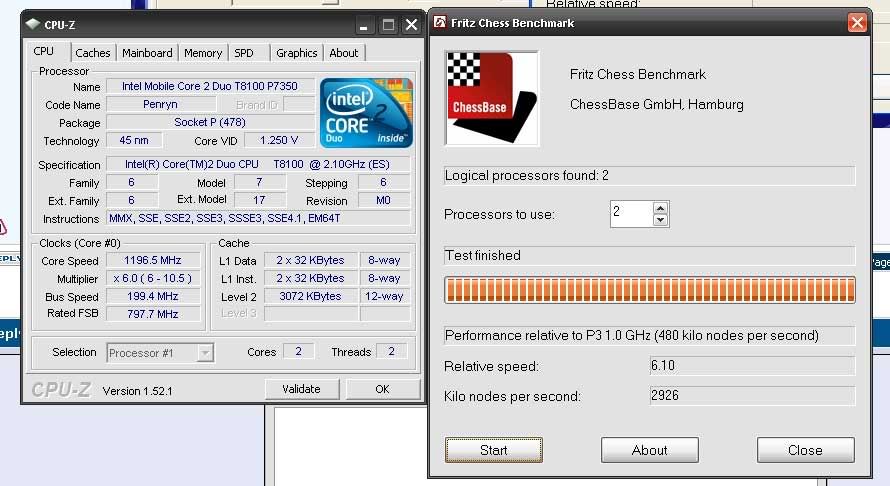The image size is (890, 486).
Task: Click the Core VID value 1.250 V
Action: pyautogui.click(x=279, y=140)
